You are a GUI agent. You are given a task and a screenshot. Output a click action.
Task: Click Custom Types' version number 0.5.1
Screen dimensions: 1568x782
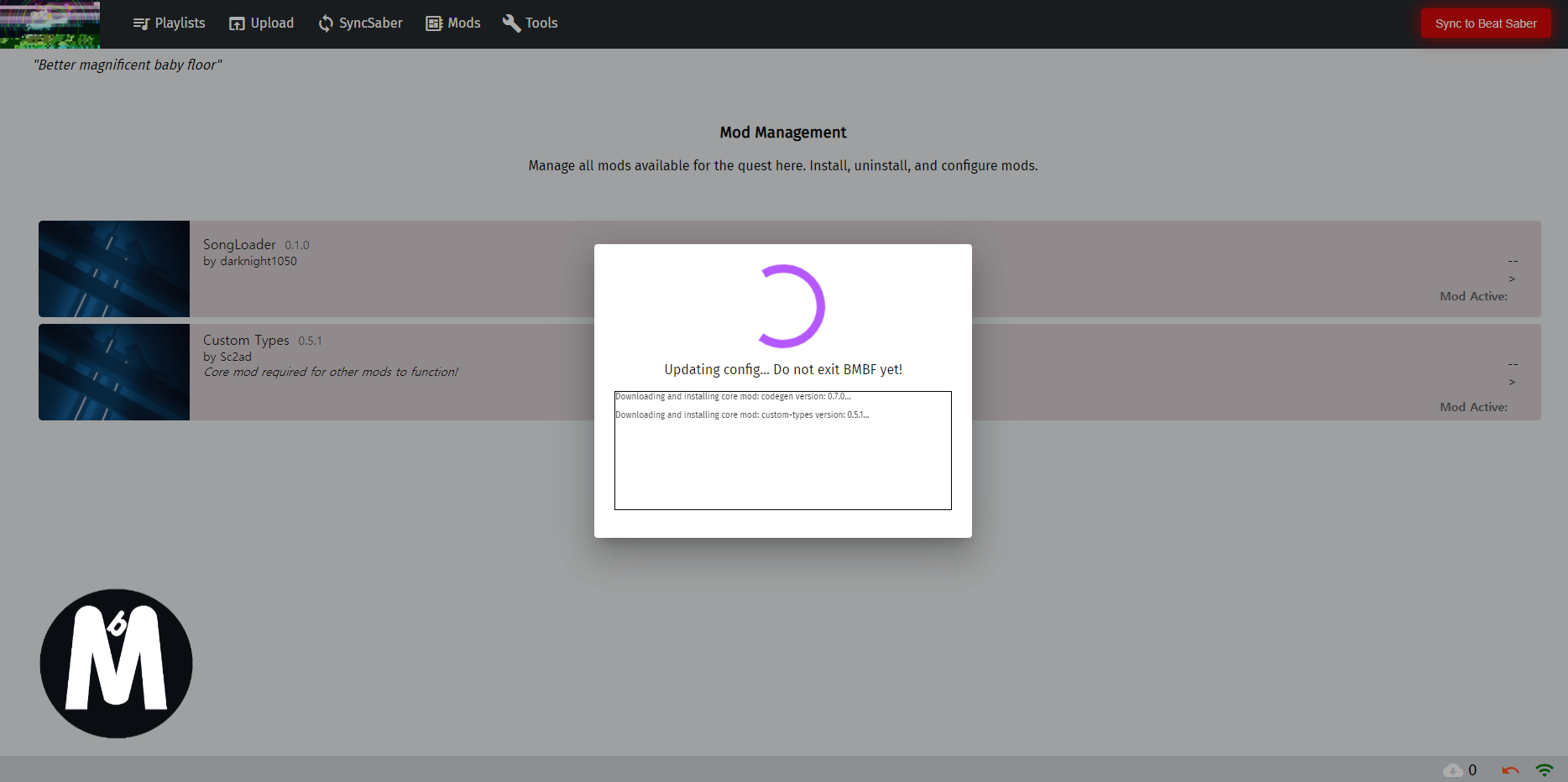pos(310,341)
